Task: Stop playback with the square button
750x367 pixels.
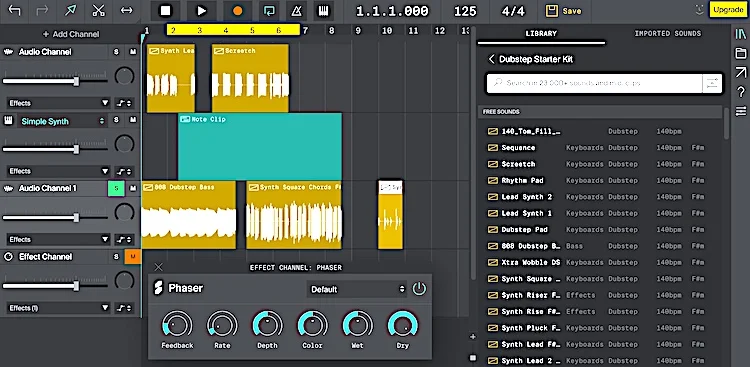Action: point(165,11)
